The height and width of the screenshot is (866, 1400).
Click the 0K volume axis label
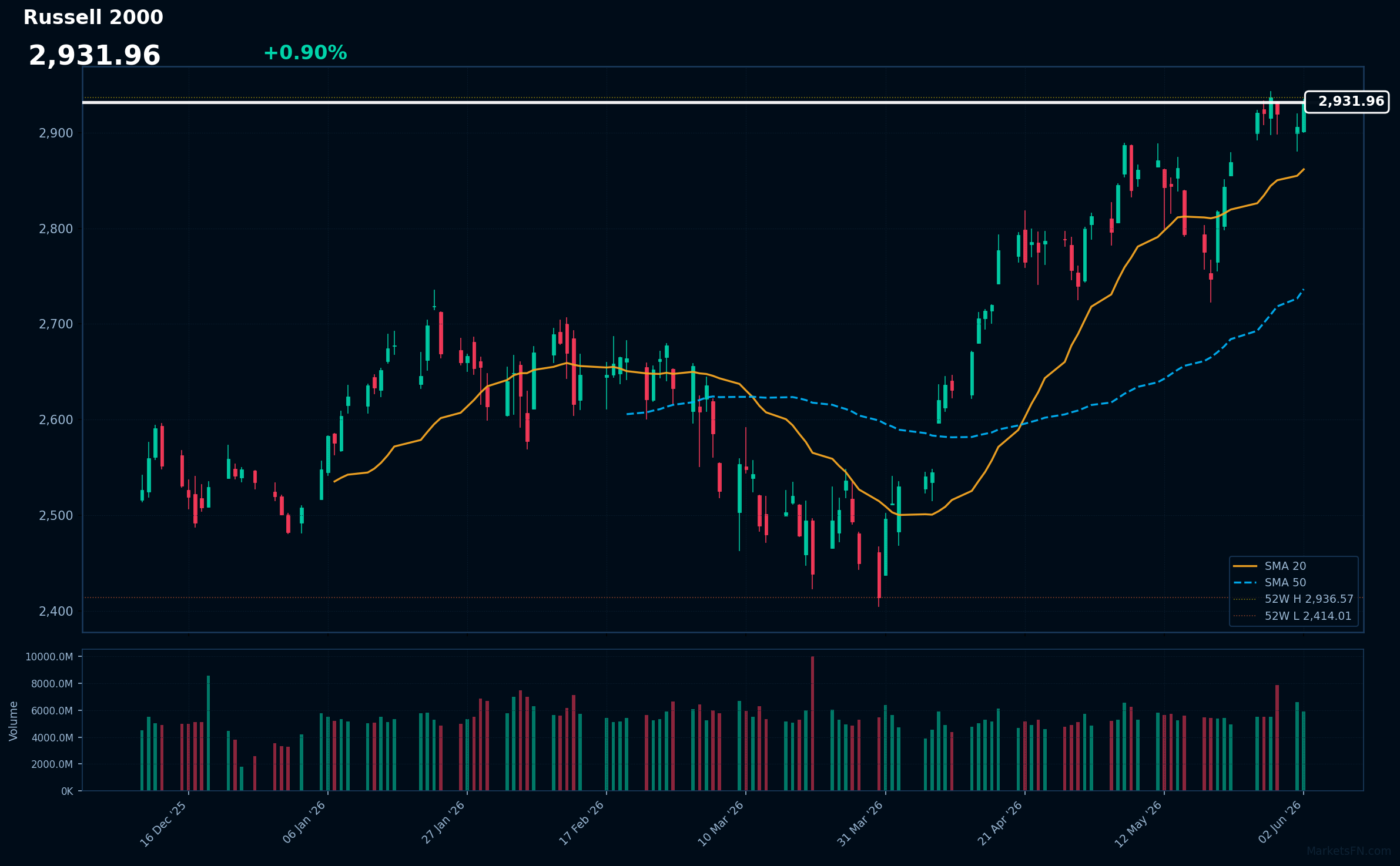pyautogui.click(x=67, y=791)
